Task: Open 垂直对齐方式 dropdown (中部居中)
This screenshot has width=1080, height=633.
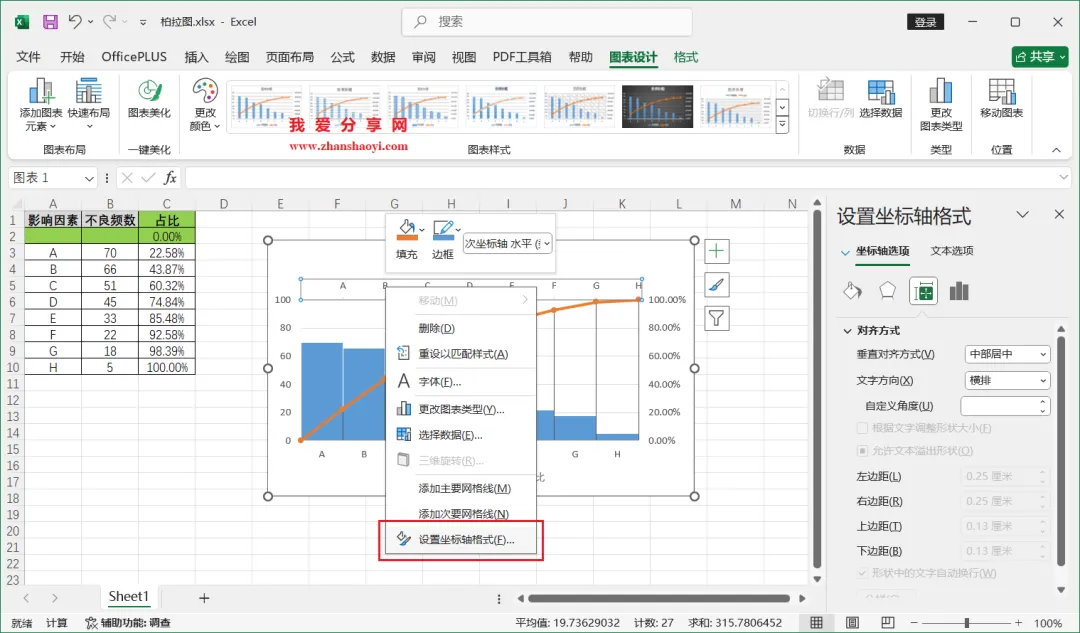Action: [1007, 354]
